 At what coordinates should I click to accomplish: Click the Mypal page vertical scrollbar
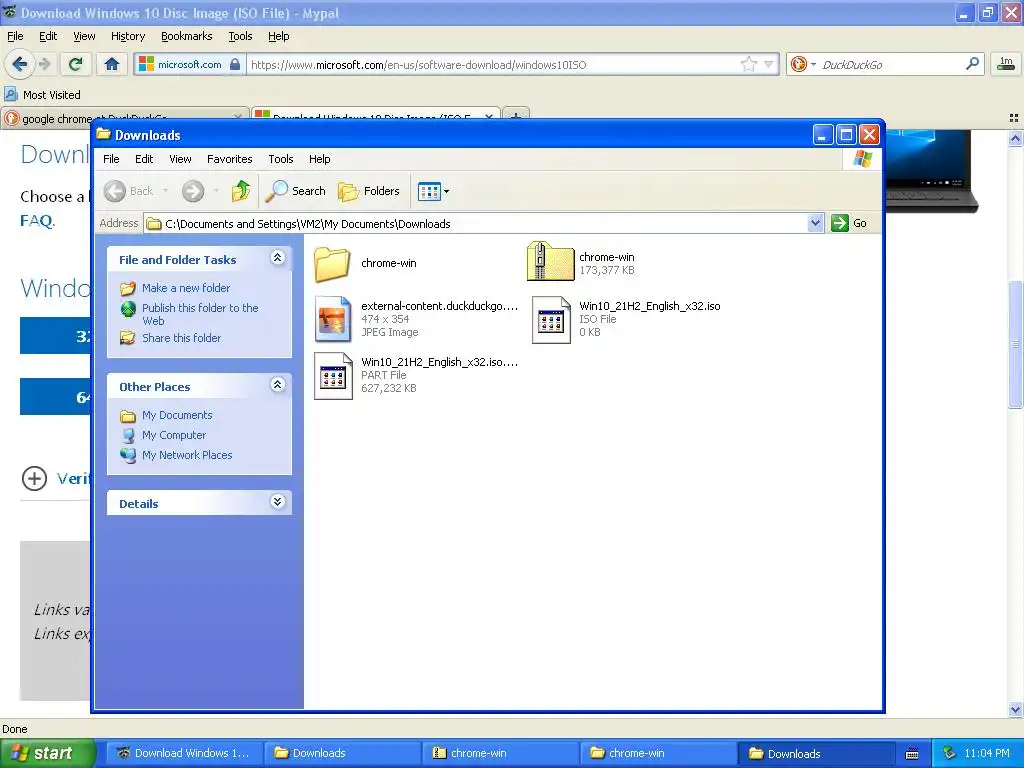1015,344
